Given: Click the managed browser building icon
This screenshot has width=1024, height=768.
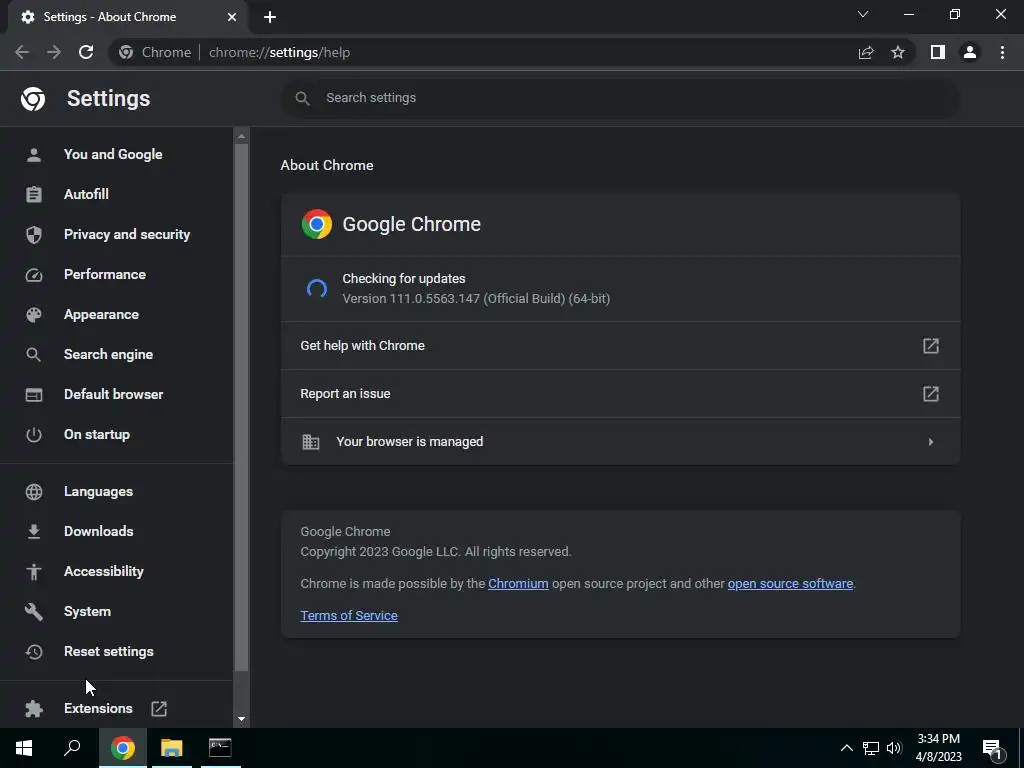Looking at the screenshot, I should coord(311,442).
